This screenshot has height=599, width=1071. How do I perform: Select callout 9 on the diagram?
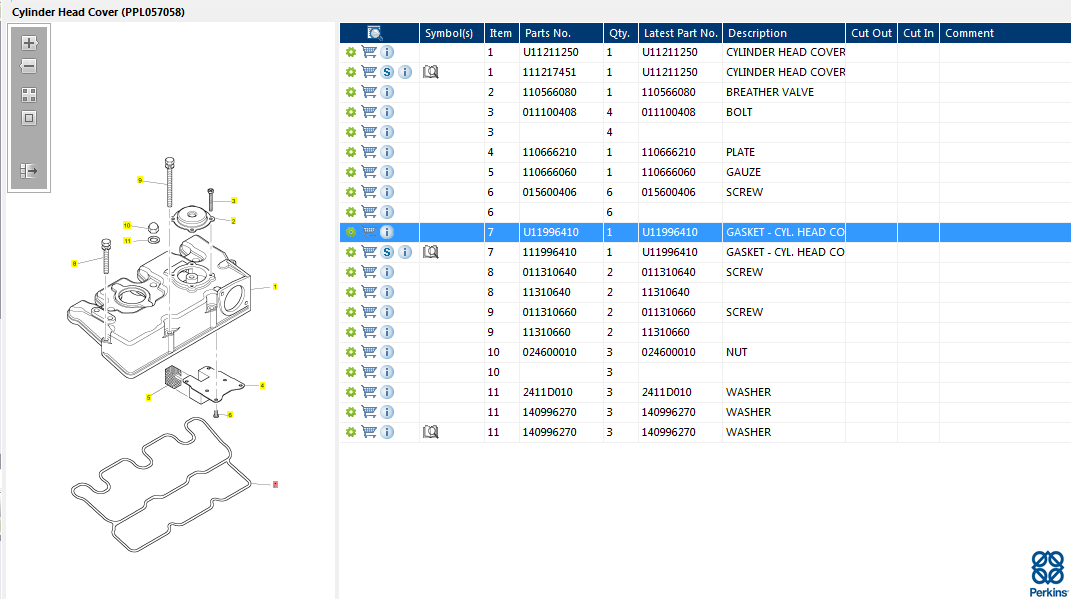[140, 180]
